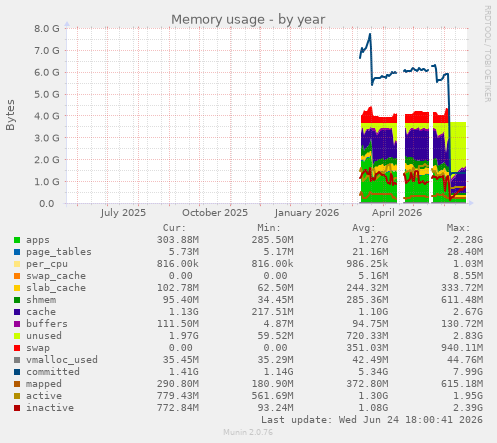Click the swap_cache orange legend swatch
The height and width of the screenshot is (443, 497).
tap(17, 276)
